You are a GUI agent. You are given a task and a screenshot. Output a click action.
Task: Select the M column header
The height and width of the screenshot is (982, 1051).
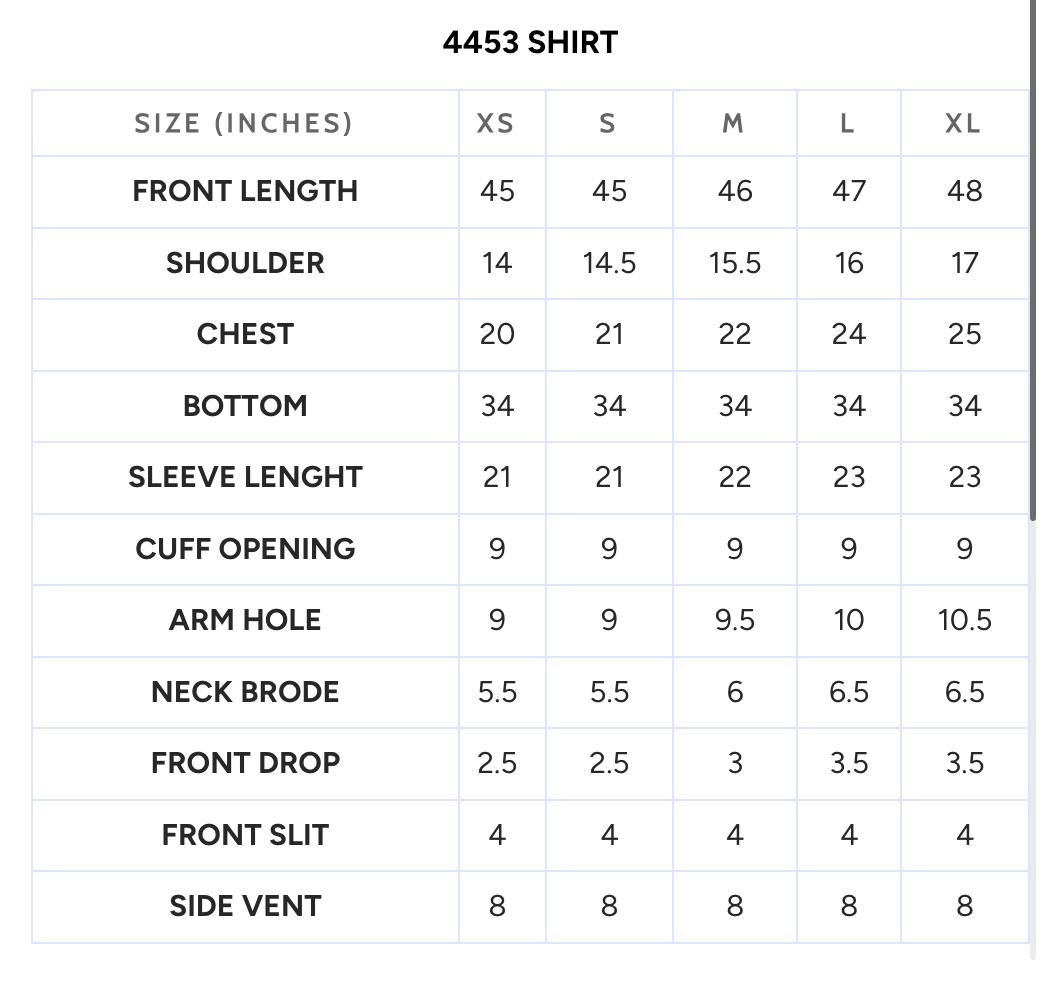733,123
